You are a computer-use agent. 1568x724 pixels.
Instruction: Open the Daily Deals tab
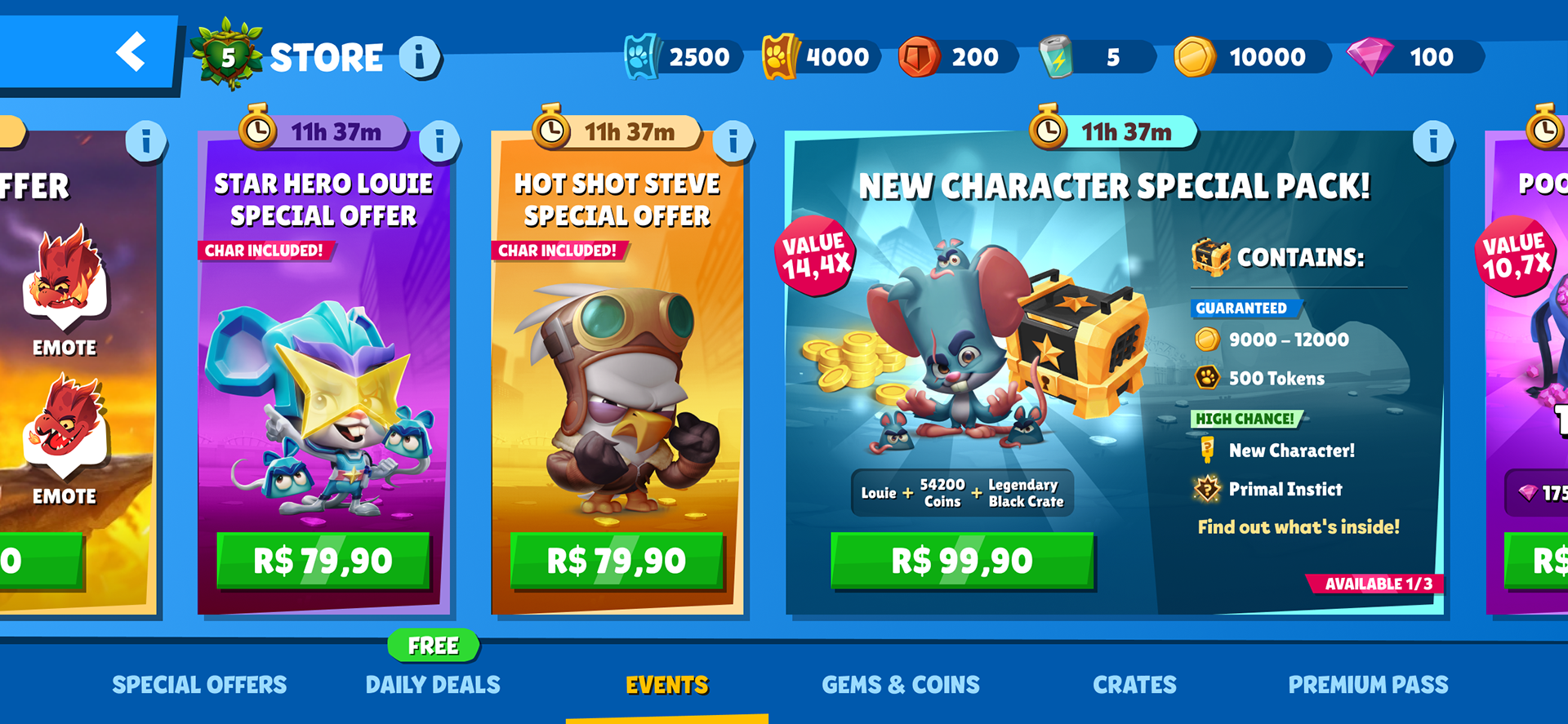(433, 685)
